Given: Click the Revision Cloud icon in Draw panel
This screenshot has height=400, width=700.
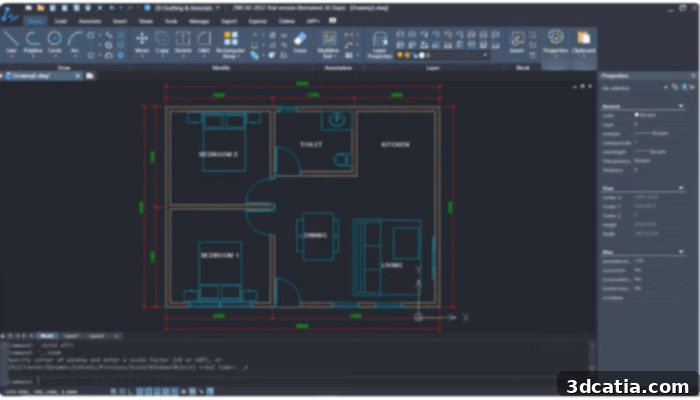Looking at the screenshot, I should click(108, 55).
